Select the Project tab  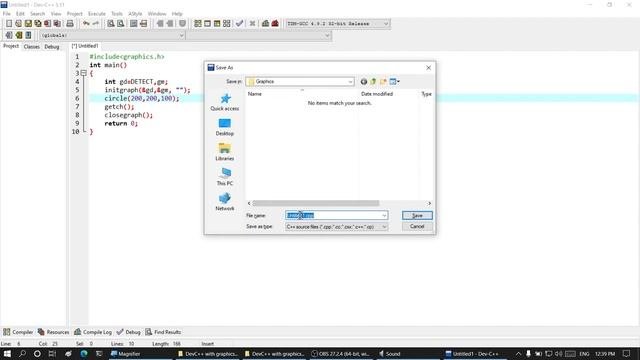pos(11,46)
